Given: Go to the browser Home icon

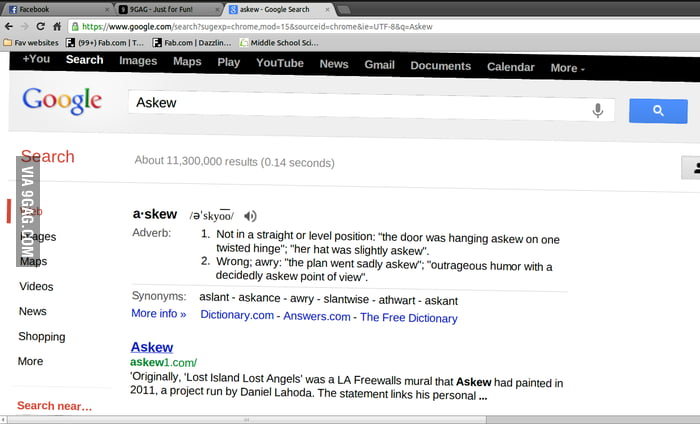Looking at the screenshot, I should [57, 26].
